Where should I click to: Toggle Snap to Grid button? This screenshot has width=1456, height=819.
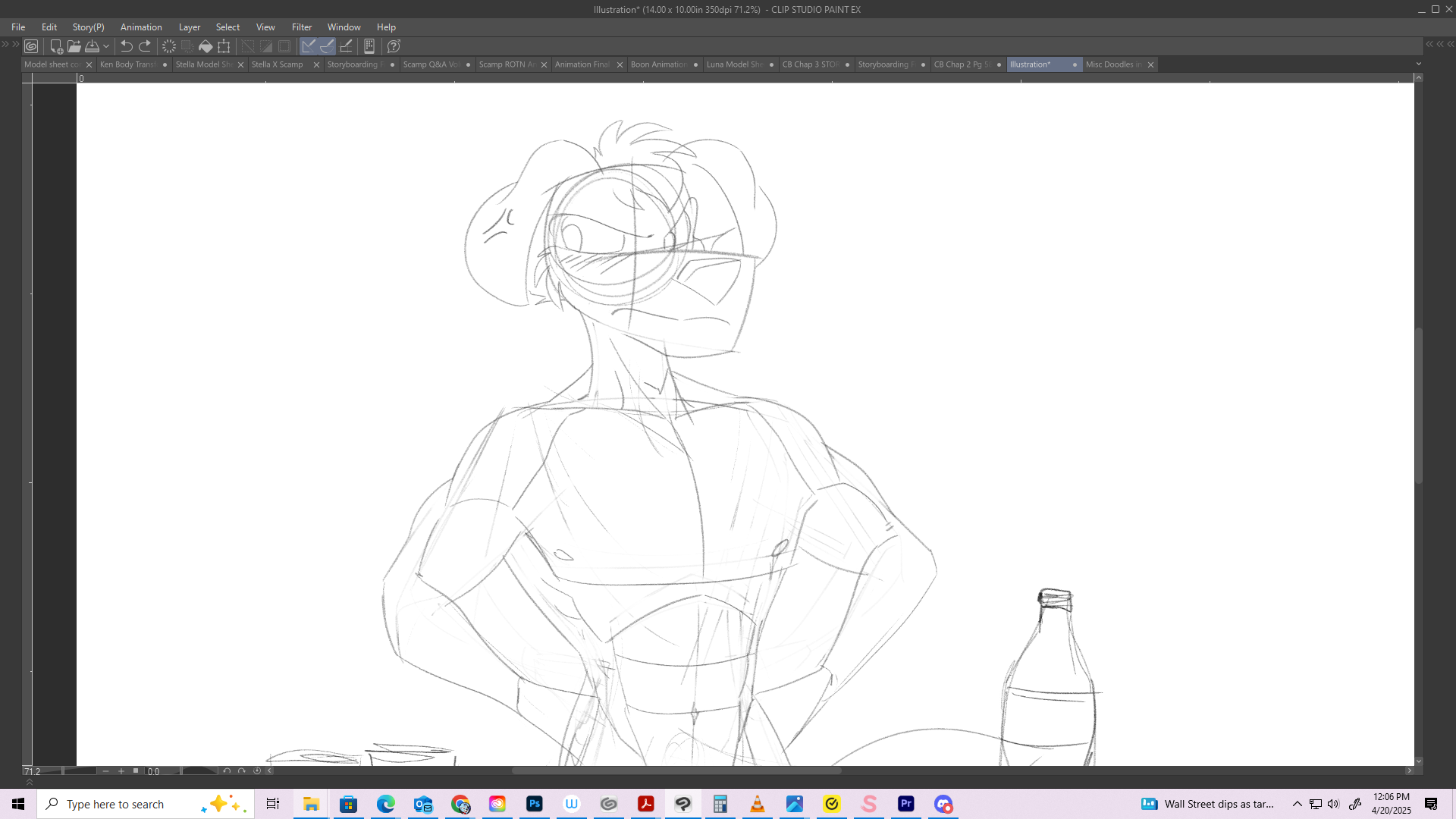(x=346, y=46)
